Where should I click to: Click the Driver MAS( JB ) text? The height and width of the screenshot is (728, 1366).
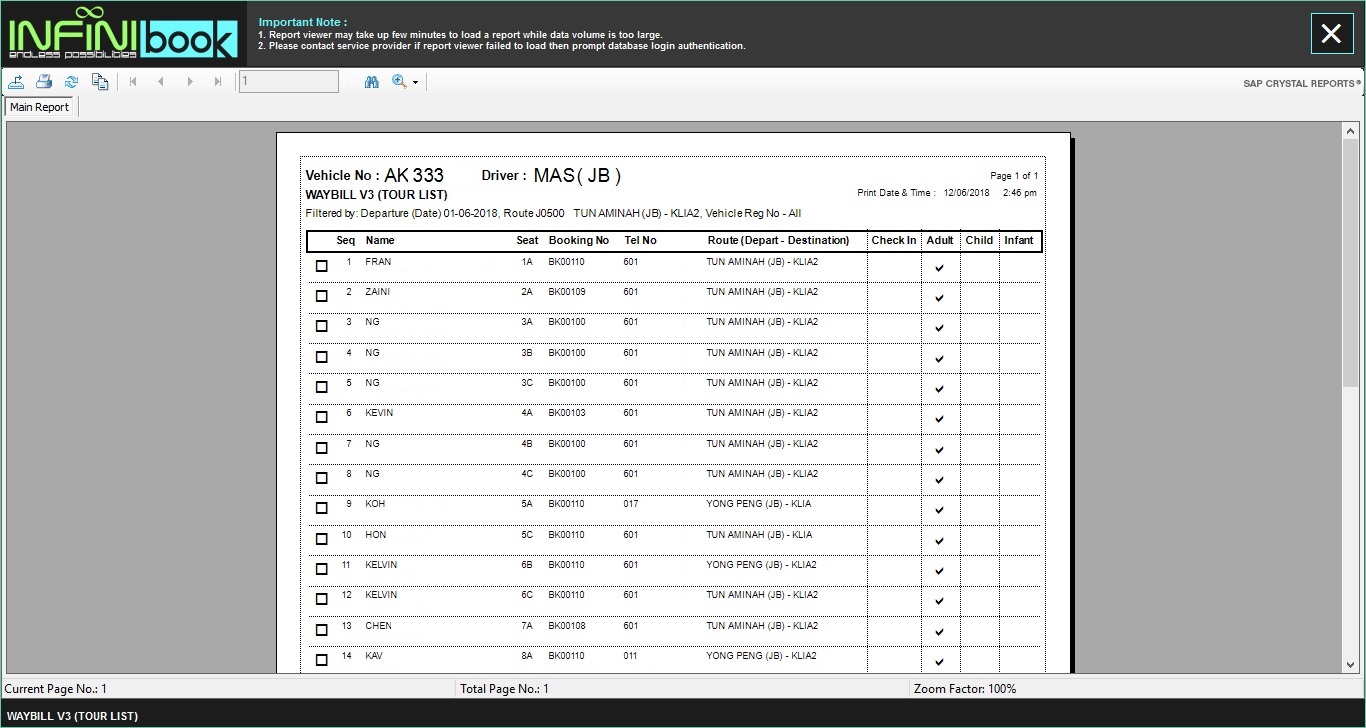[551, 175]
